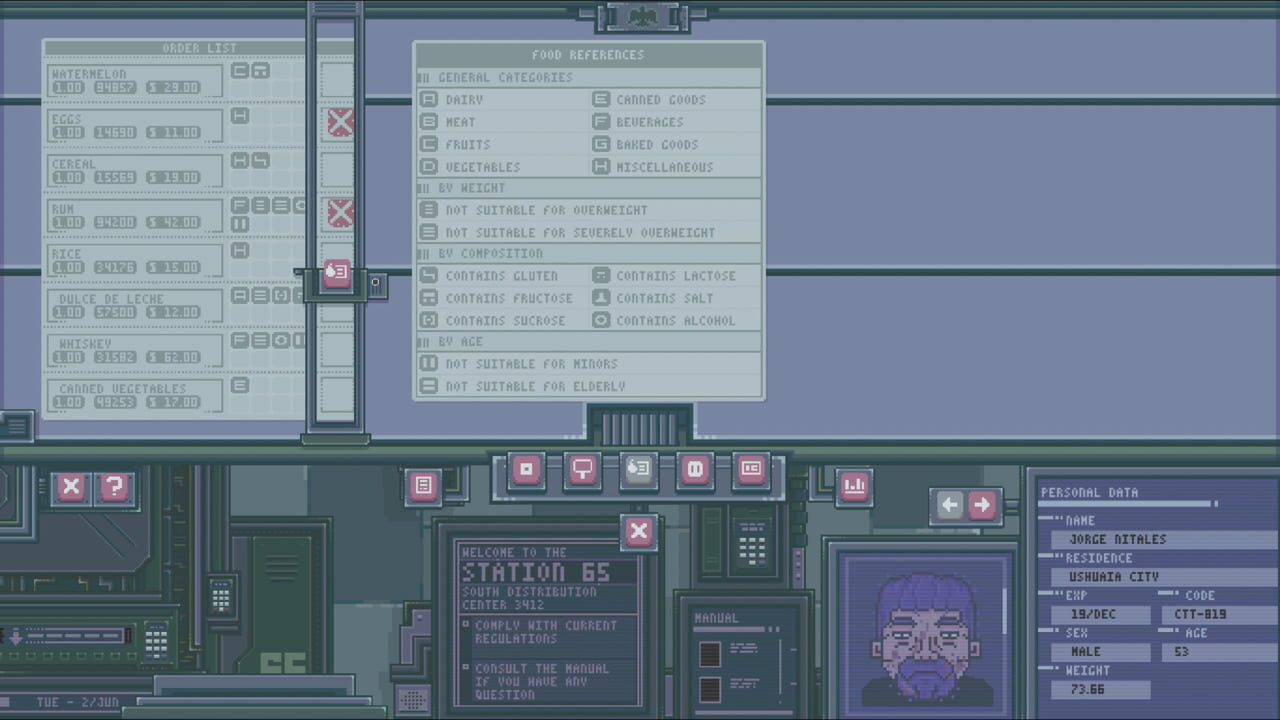This screenshot has width=1280, height=720.
Task: Click the Not Suitable For Minors icon
Action: click(428, 364)
